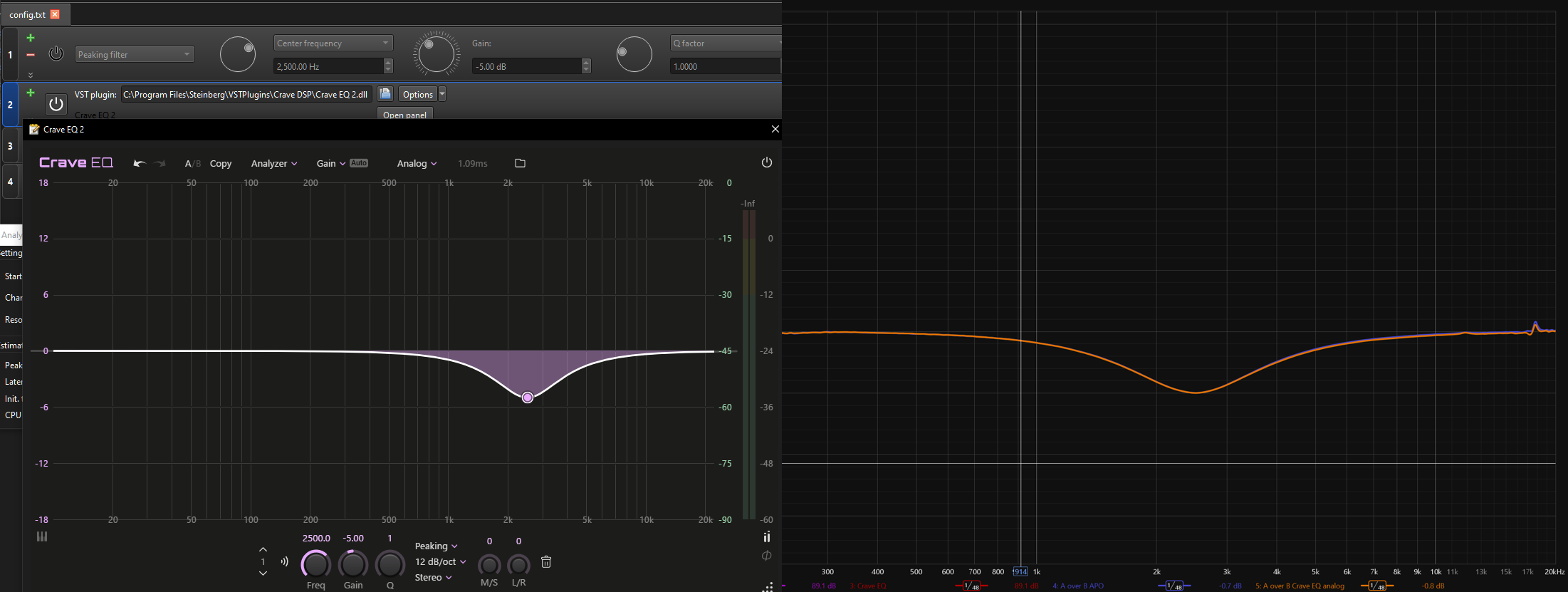This screenshot has width=1568, height=592.
Task: Select the previous band with up chevron
Action: tap(263, 549)
